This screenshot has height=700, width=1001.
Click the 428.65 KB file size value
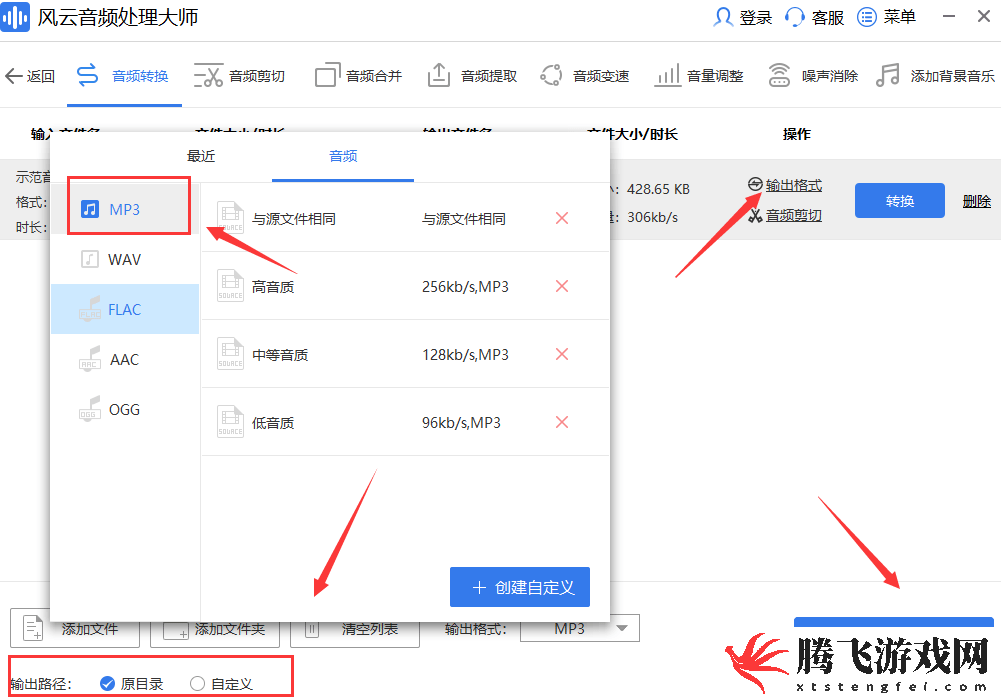point(658,190)
